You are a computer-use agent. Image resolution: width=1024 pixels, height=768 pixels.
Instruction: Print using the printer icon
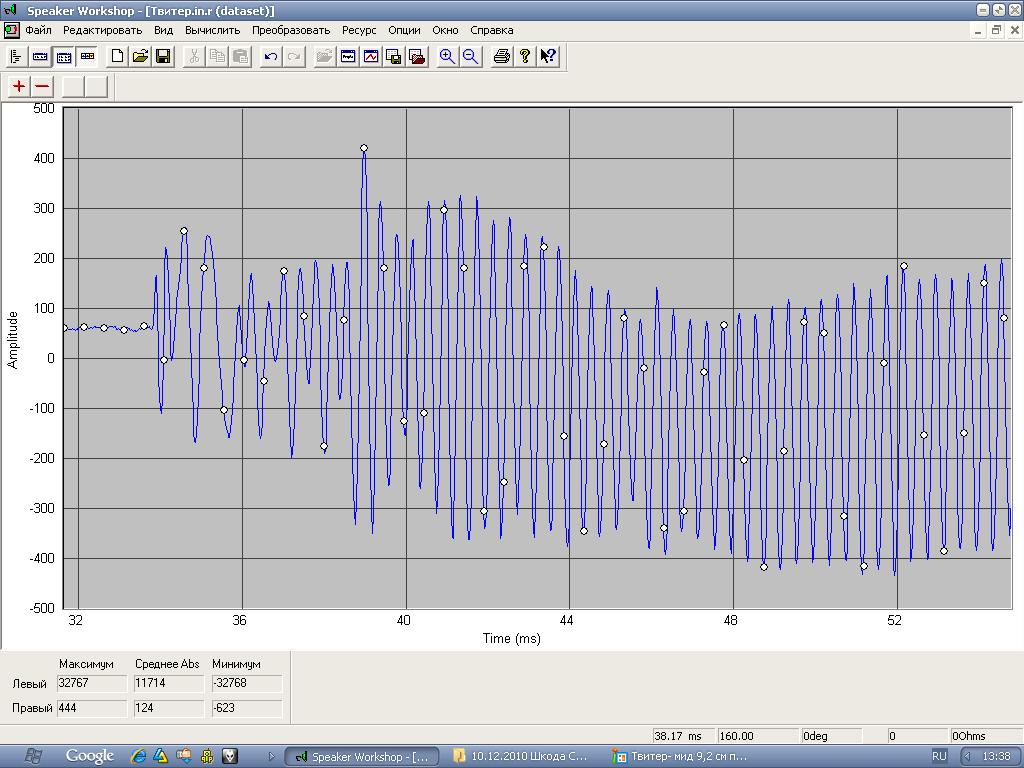click(502, 57)
